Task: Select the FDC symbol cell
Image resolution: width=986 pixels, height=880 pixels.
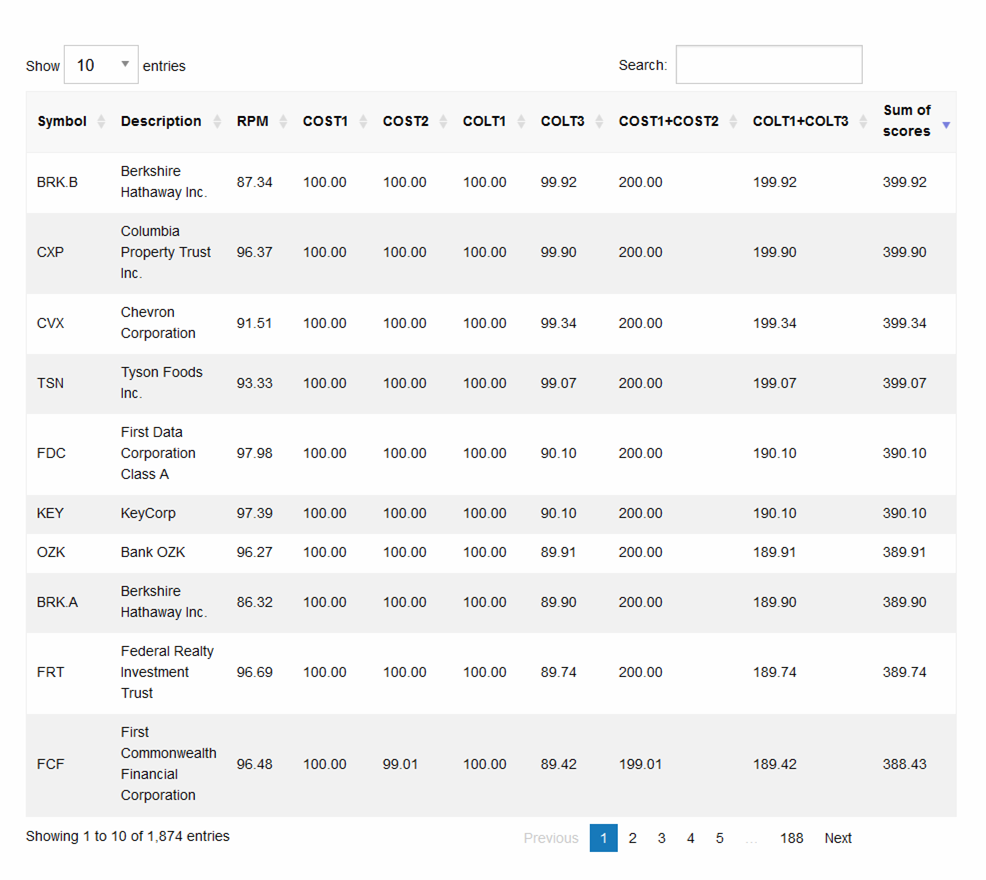Action: tap(51, 454)
